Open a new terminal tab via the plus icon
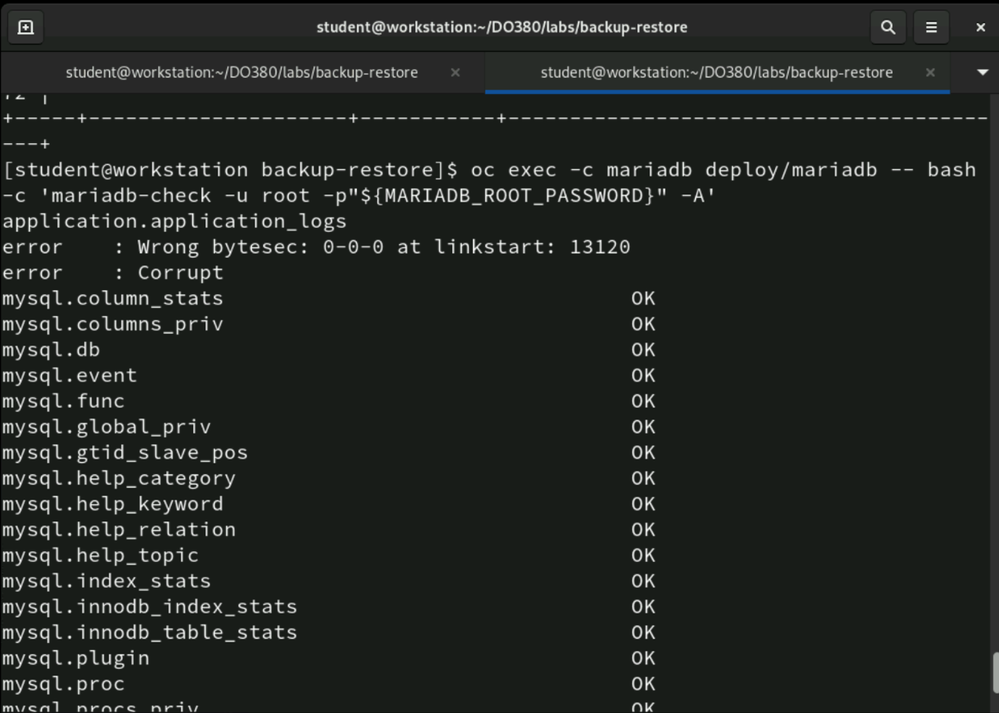999x713 pixels. pos(25,27)
